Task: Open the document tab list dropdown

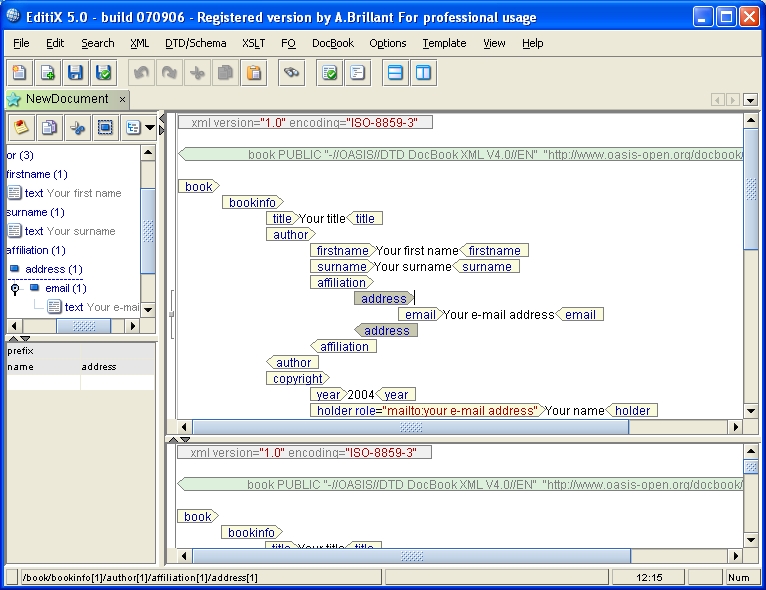Action: click(750, 100)
